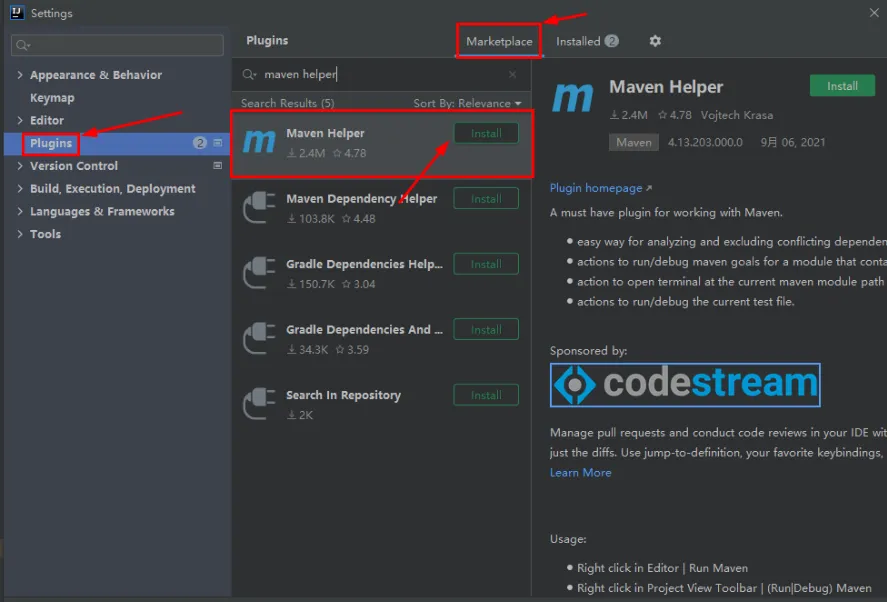Click the project-level icon beside Version Control
This screenshot has height=602, width=887.
pyautogui.click(x=217, y=165)
